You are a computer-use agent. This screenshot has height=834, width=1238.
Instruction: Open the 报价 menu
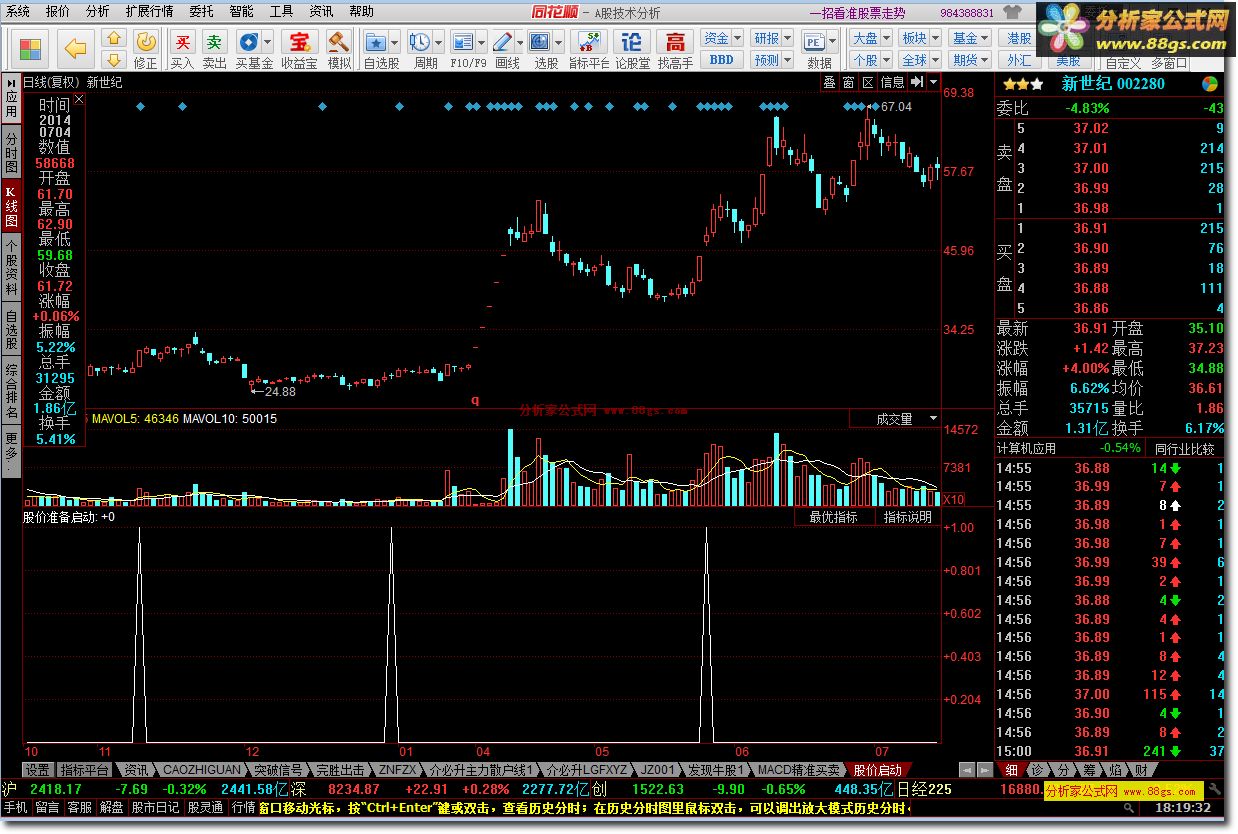pyautogui.click(x=58, y=12)
